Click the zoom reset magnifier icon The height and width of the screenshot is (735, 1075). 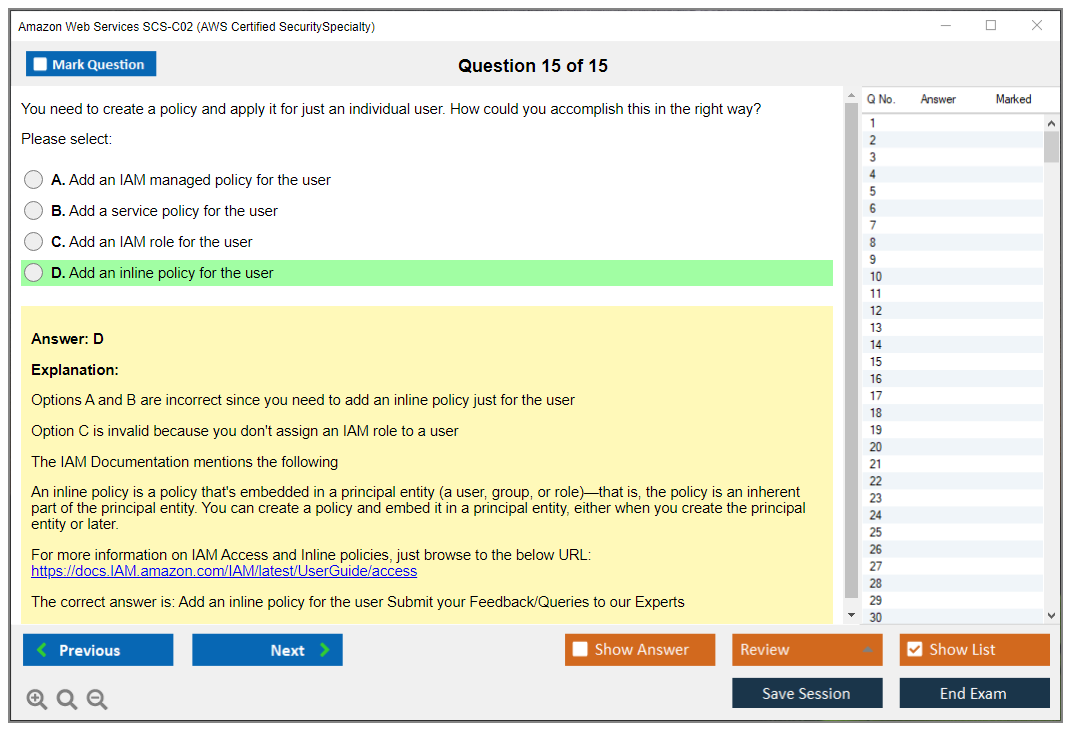pos(67,700)
